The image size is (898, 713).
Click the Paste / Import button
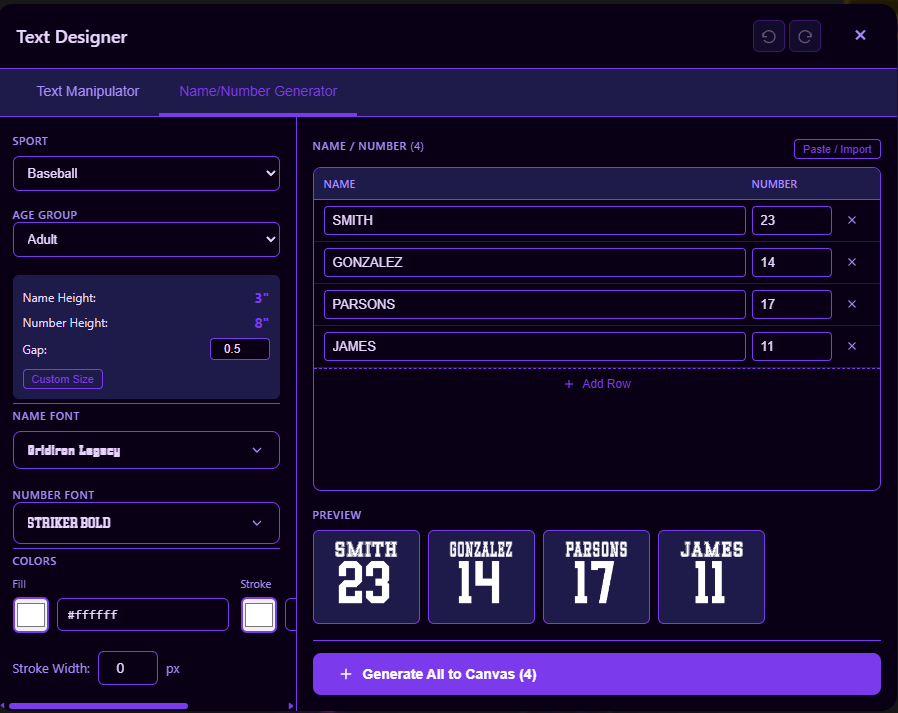click(x=837, y=148)
